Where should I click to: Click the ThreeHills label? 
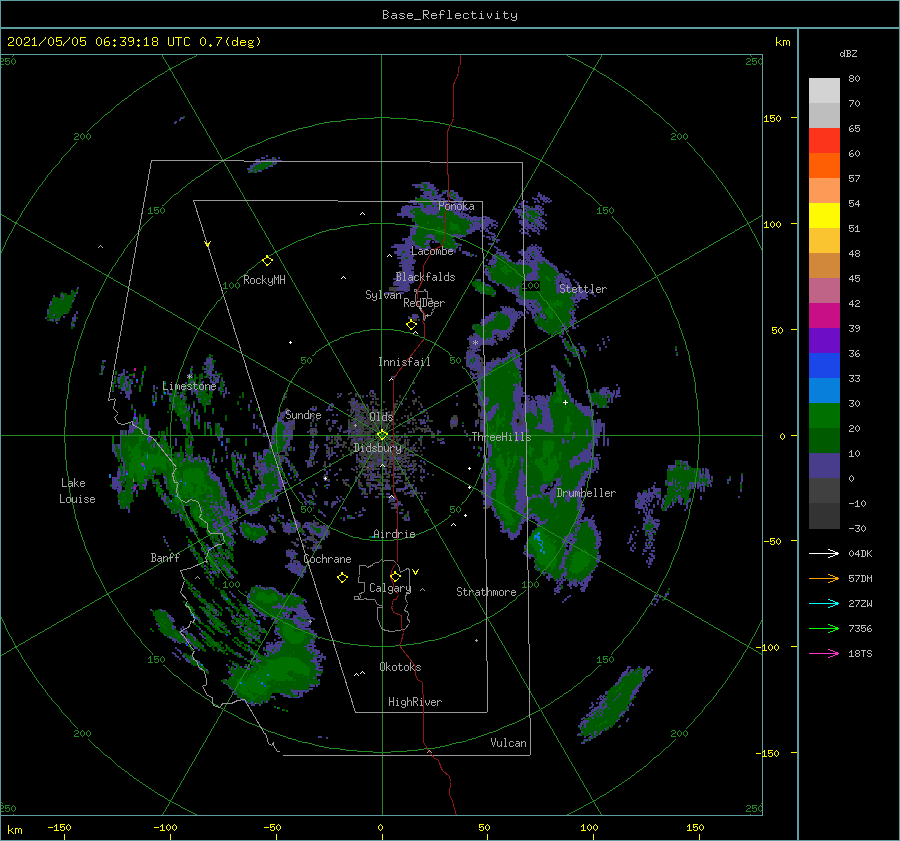[501, 437]
